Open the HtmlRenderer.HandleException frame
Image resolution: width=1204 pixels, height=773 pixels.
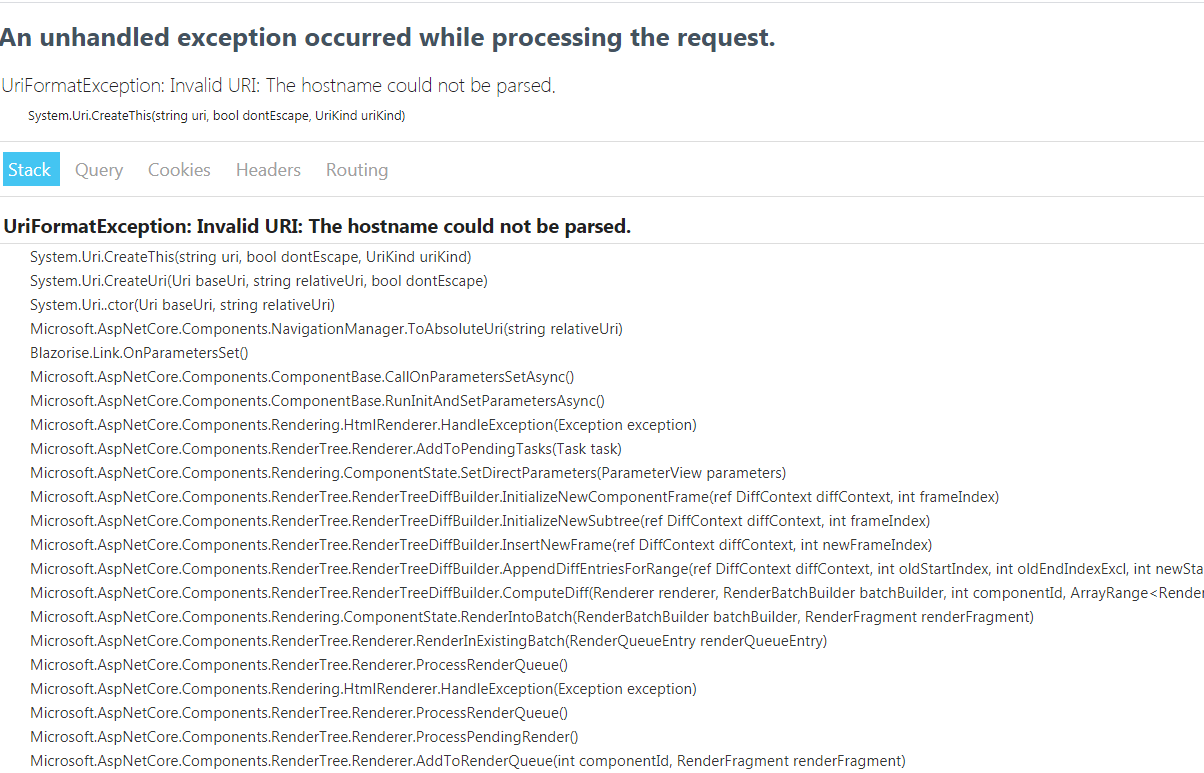363,424
